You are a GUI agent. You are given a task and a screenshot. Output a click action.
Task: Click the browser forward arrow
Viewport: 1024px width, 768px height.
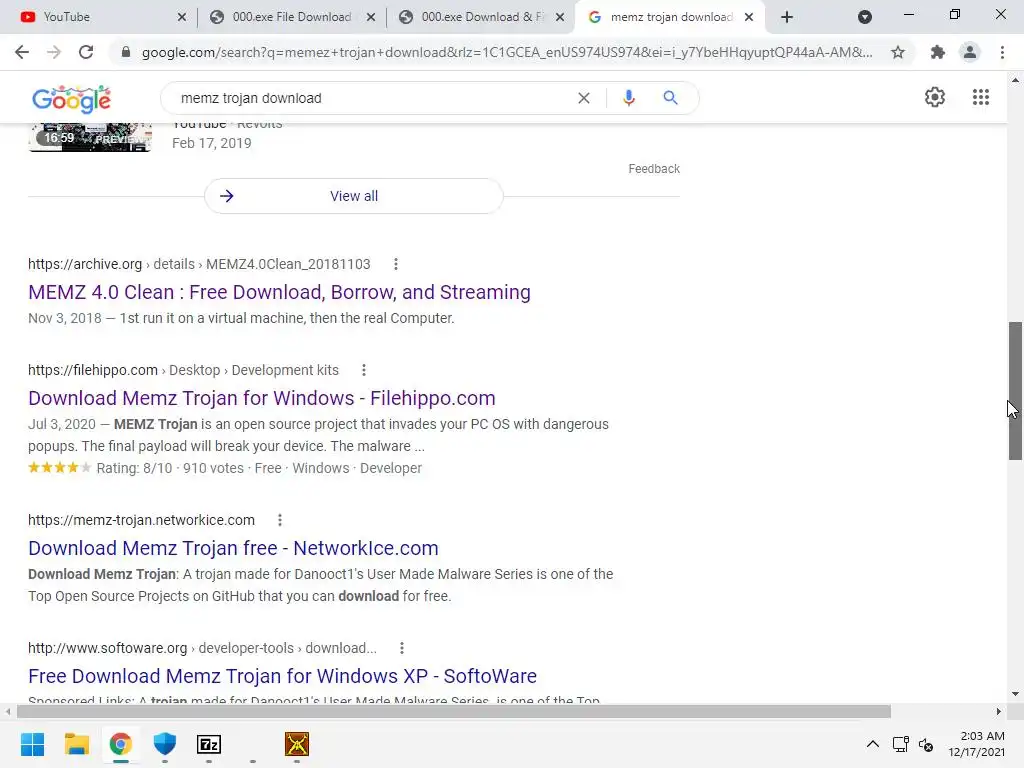(x=54, y=52)
